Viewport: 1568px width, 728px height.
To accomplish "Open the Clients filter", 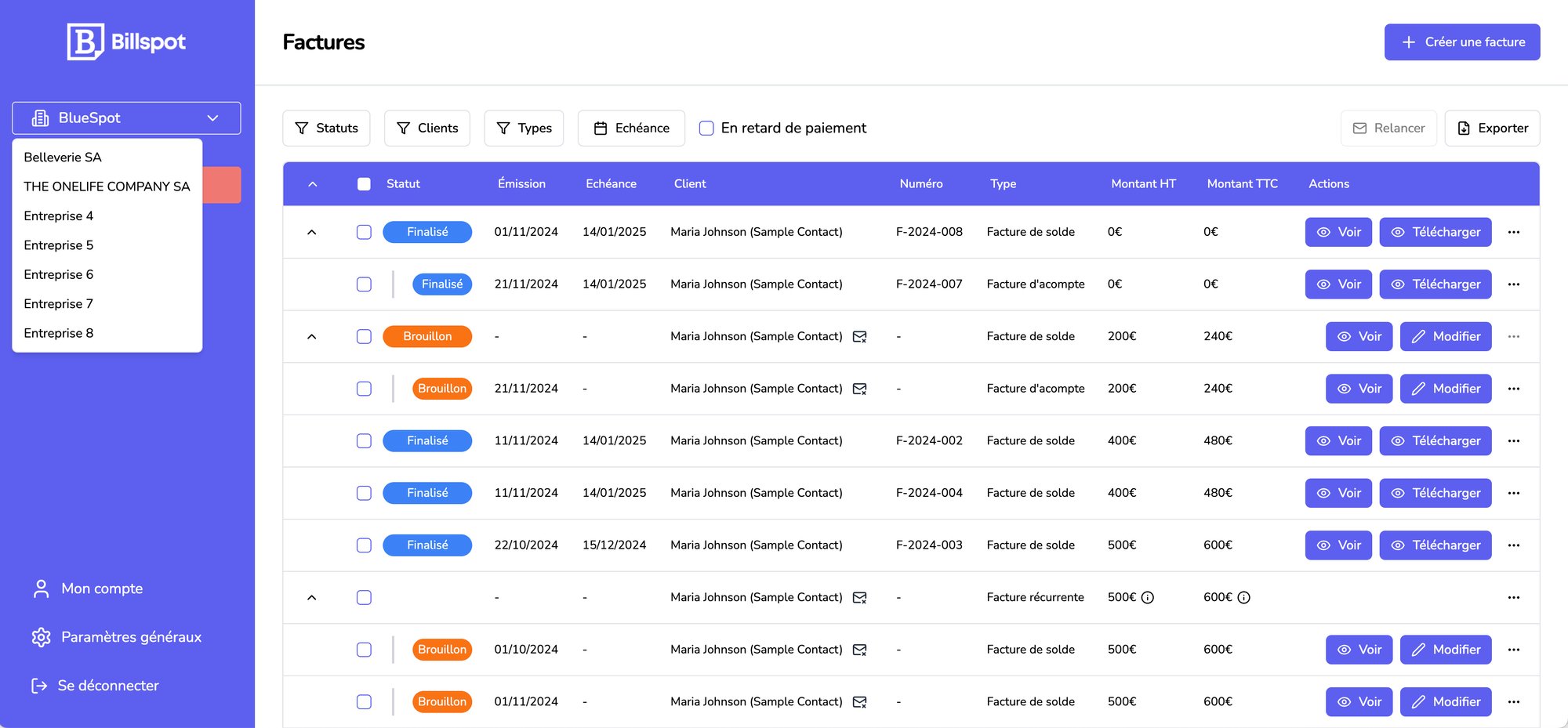I will click(x=427, y=128).
